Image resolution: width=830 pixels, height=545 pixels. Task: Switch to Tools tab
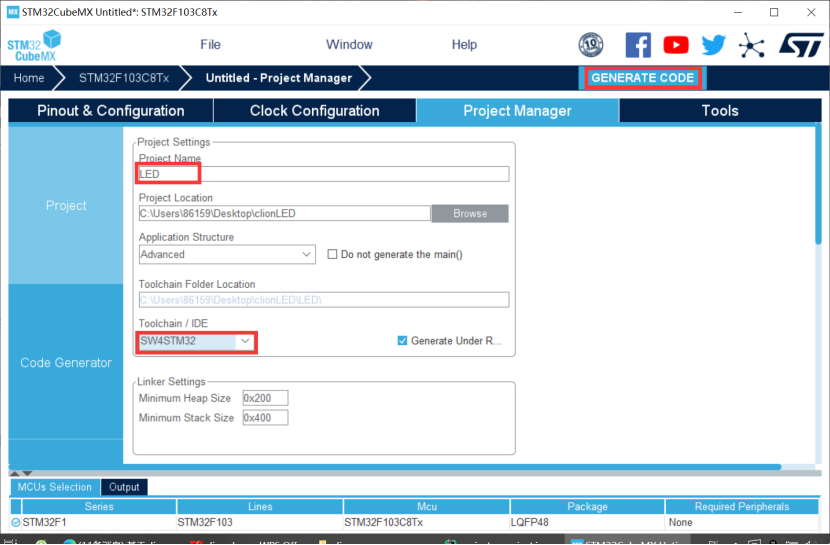[x=720, y=111]
